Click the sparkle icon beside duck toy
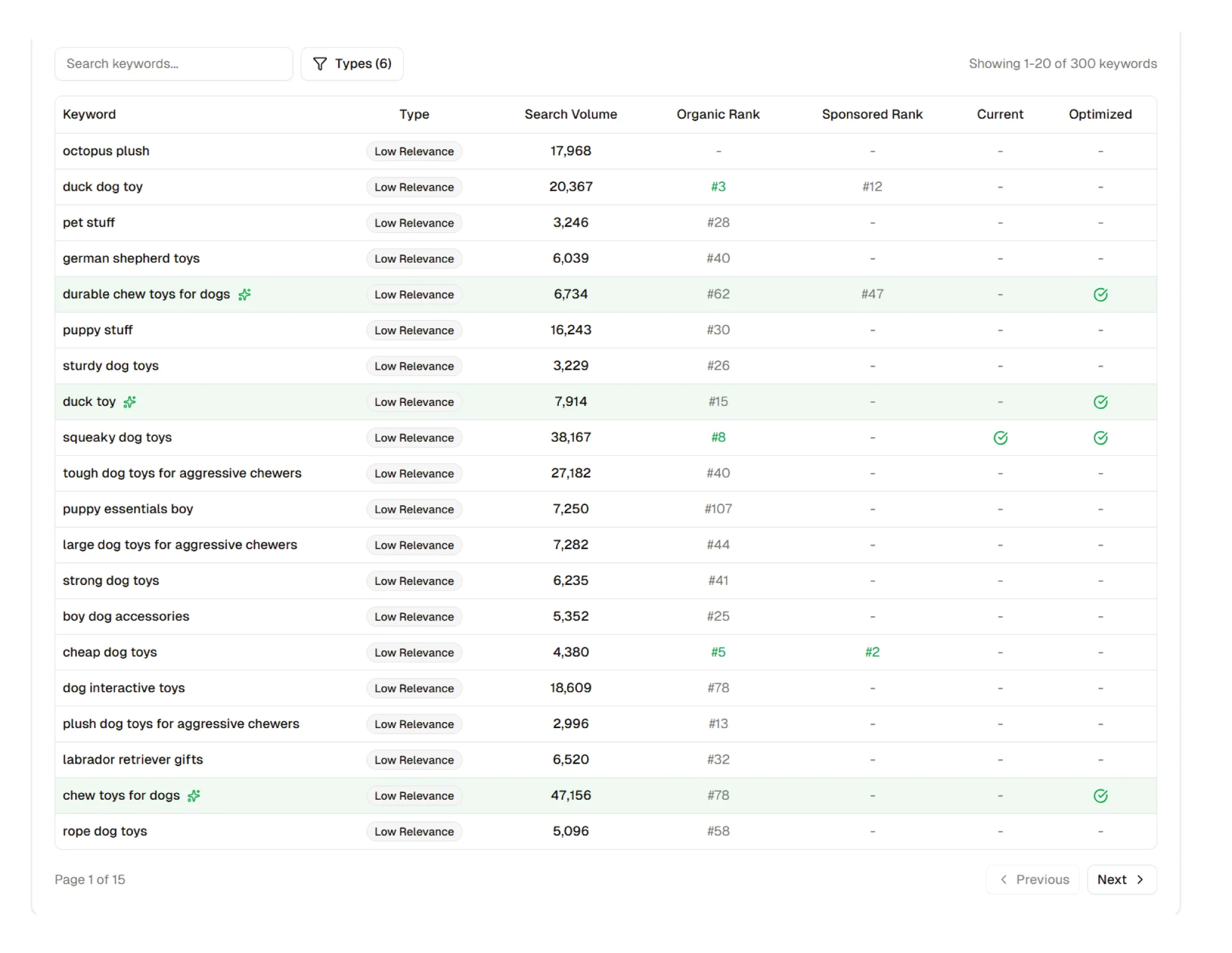This screenshot has width=1232, height=953. click(129, 402)
